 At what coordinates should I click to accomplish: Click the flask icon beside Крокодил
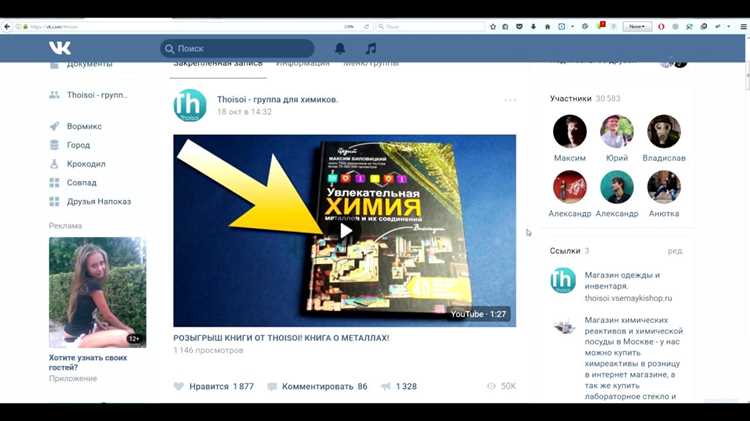click(x=55, y=164)
